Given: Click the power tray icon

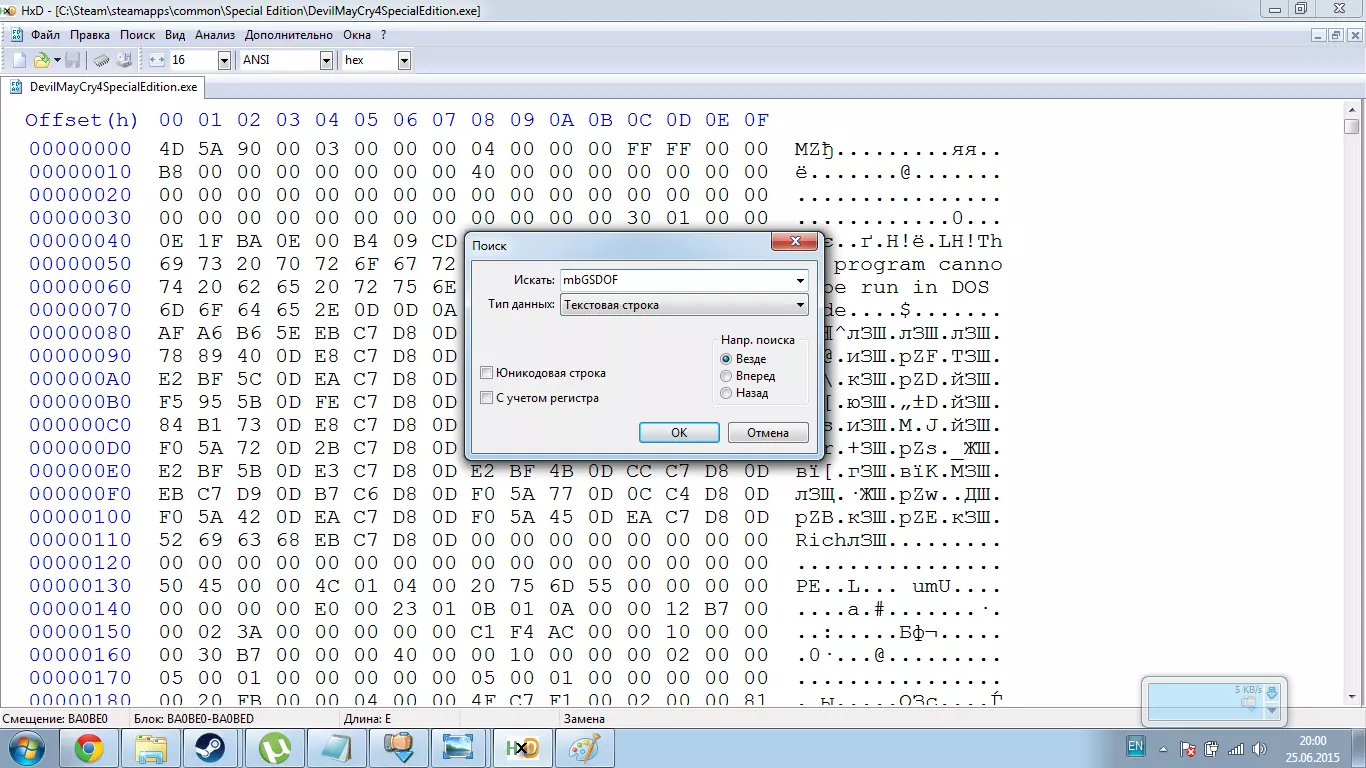Looking at the screenshot, I should point(1212,748).
